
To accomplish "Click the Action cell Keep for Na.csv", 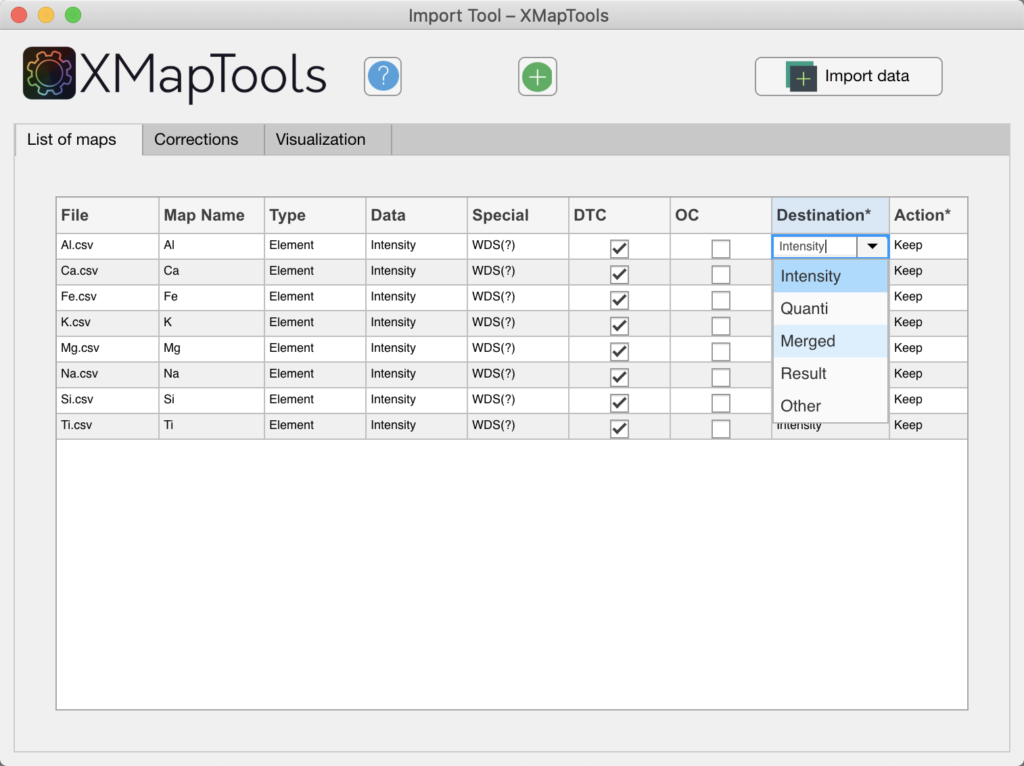I will click(x=928, y=374).
